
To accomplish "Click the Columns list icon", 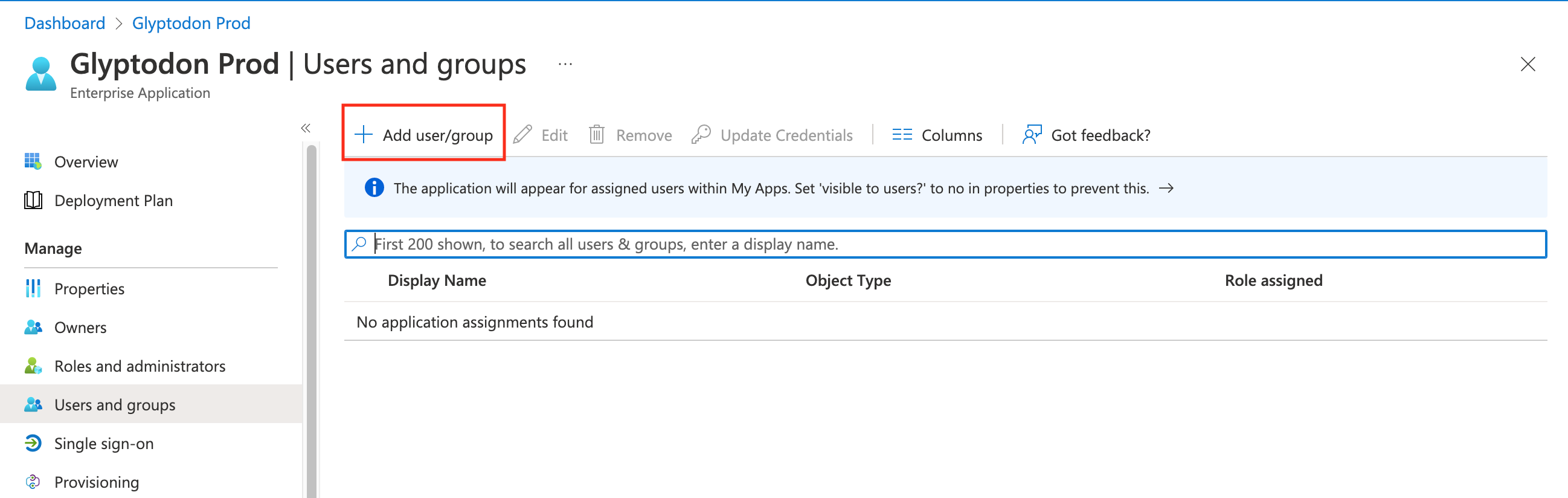I will (x=901, y=135).
